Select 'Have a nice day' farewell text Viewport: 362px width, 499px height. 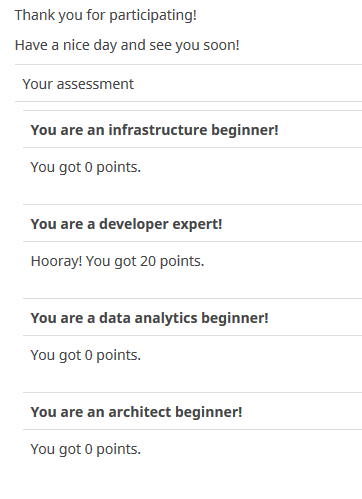[127, 45]
